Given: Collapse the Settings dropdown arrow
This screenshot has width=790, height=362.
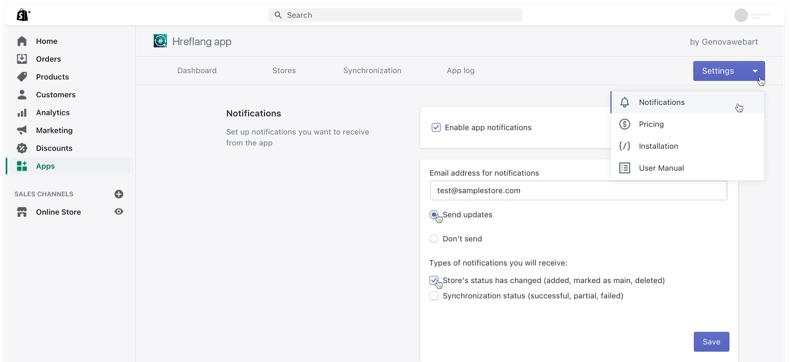Looking at the screenshot, I should [x=755, y=71].
